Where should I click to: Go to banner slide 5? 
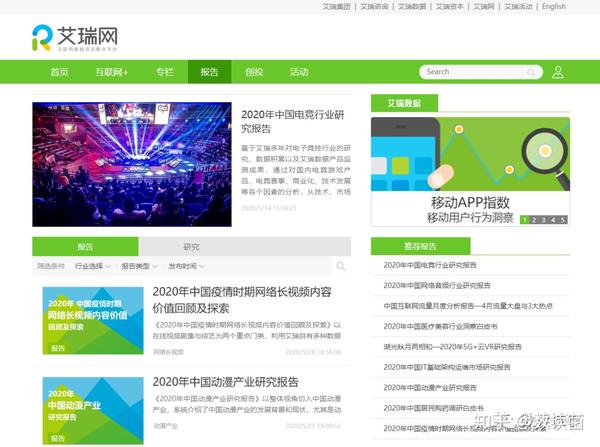tap(562, 220)
